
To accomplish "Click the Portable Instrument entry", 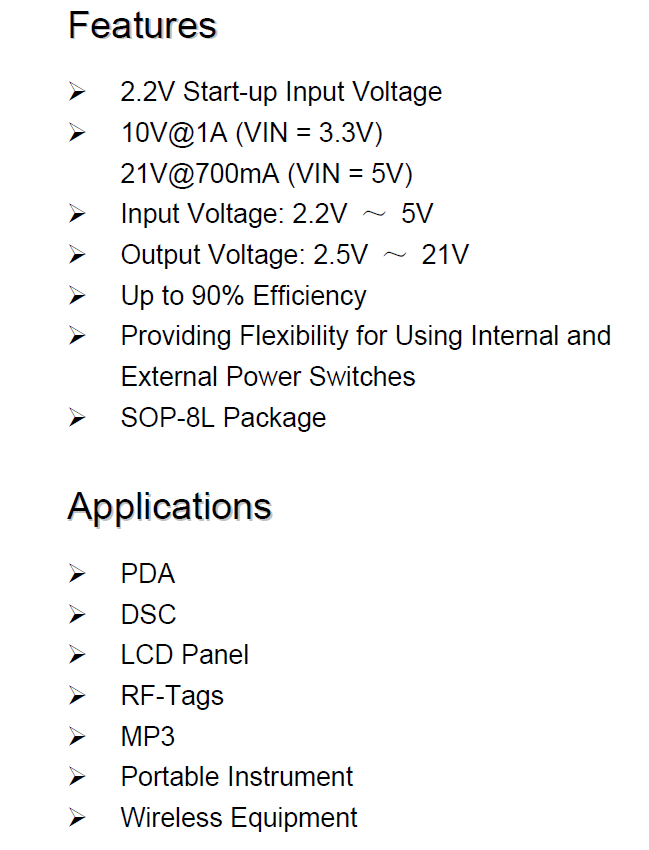I will [x=236, y=777].
